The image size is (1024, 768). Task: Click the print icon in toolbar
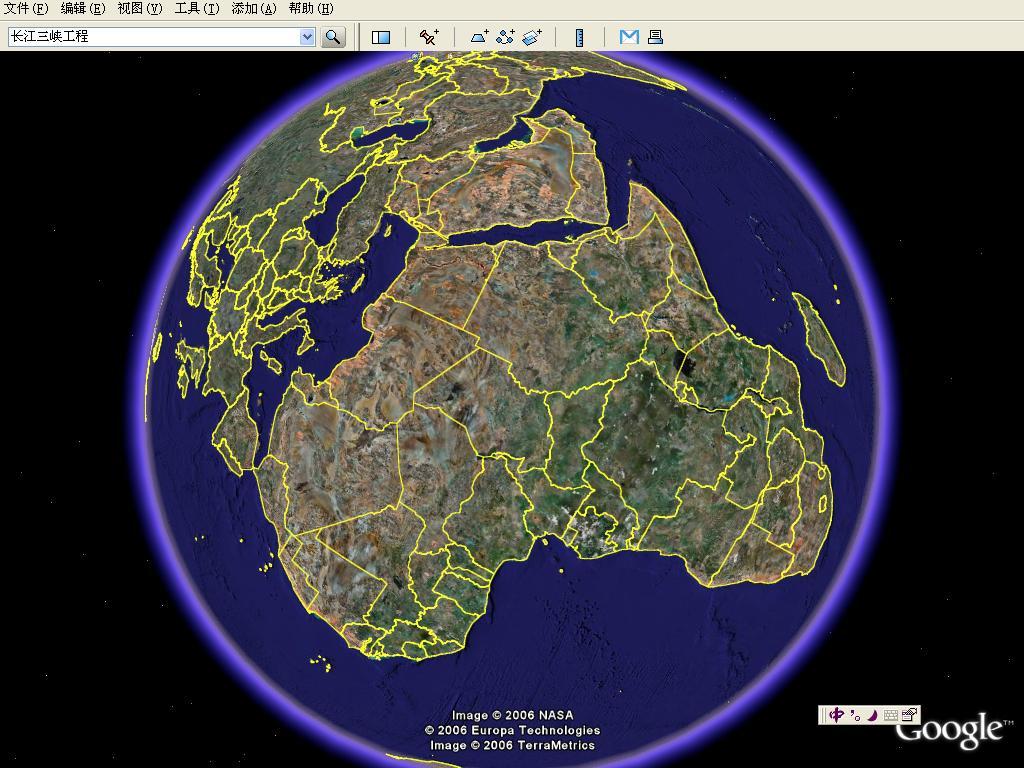pos(655,37)
